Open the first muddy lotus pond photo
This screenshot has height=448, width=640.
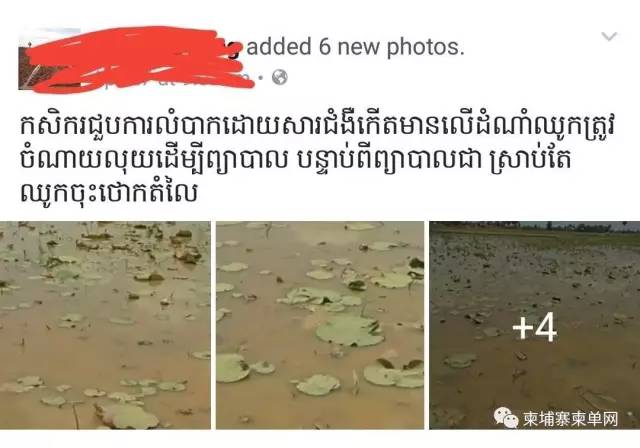(x=105, y=325)
